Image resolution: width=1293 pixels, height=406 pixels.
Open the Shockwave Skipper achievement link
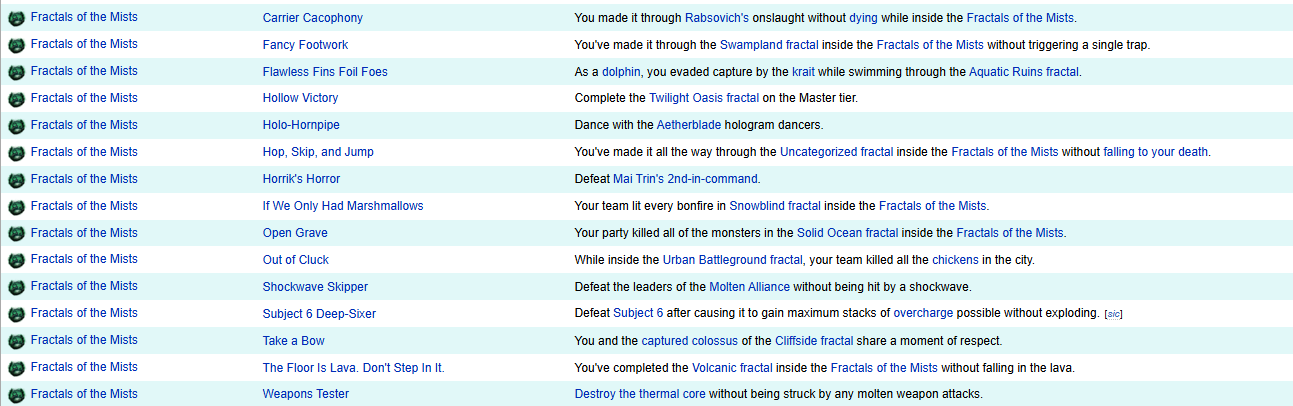(x=315, y=286)
